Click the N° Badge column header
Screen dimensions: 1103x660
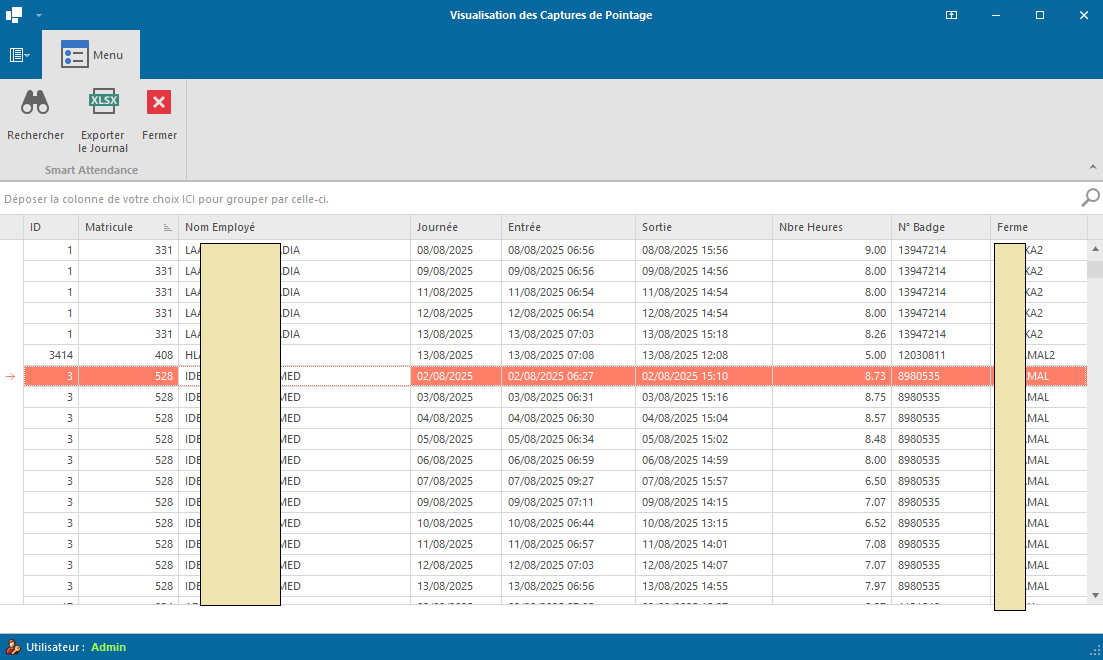920,227
